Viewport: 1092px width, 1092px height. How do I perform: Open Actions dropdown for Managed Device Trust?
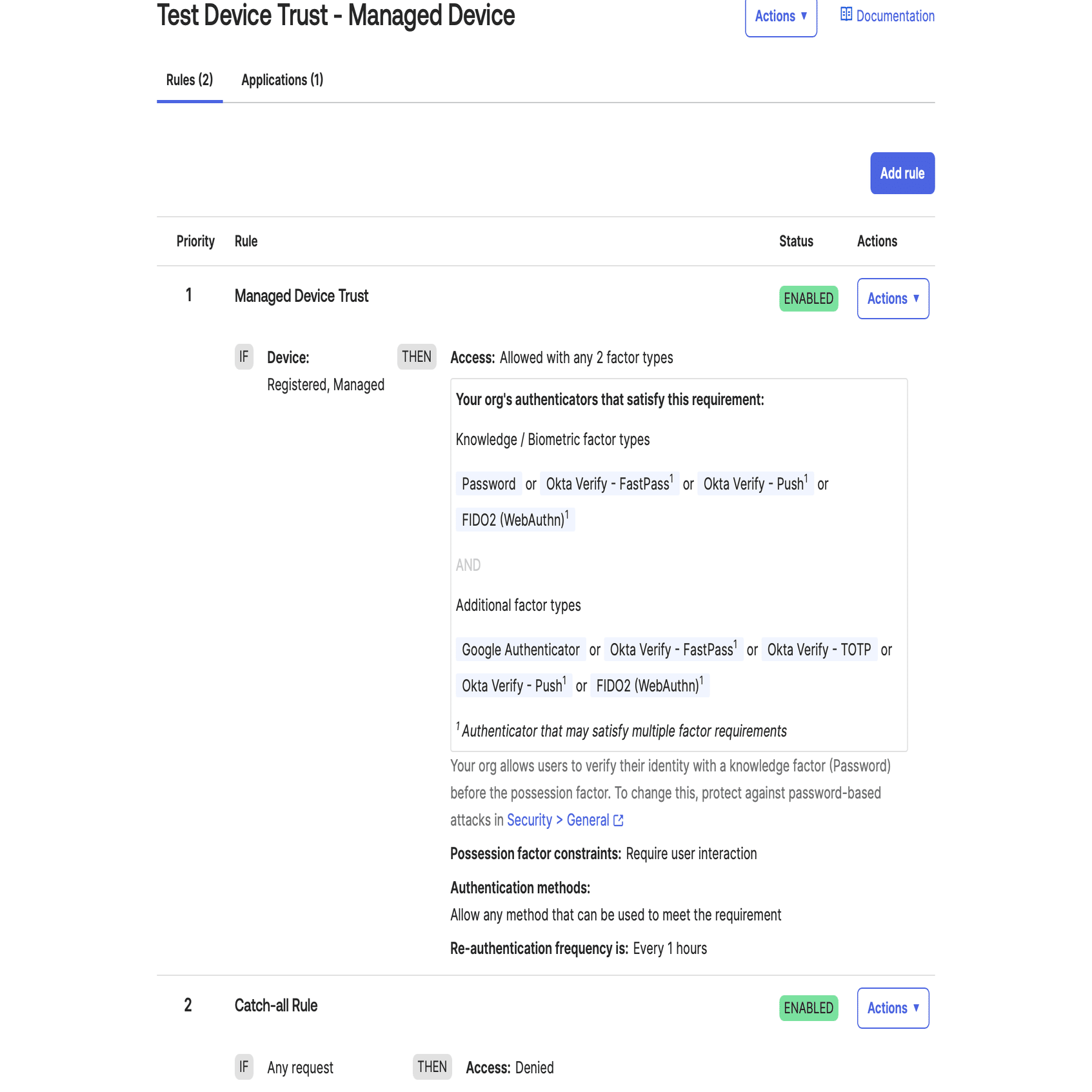(893, 298)
